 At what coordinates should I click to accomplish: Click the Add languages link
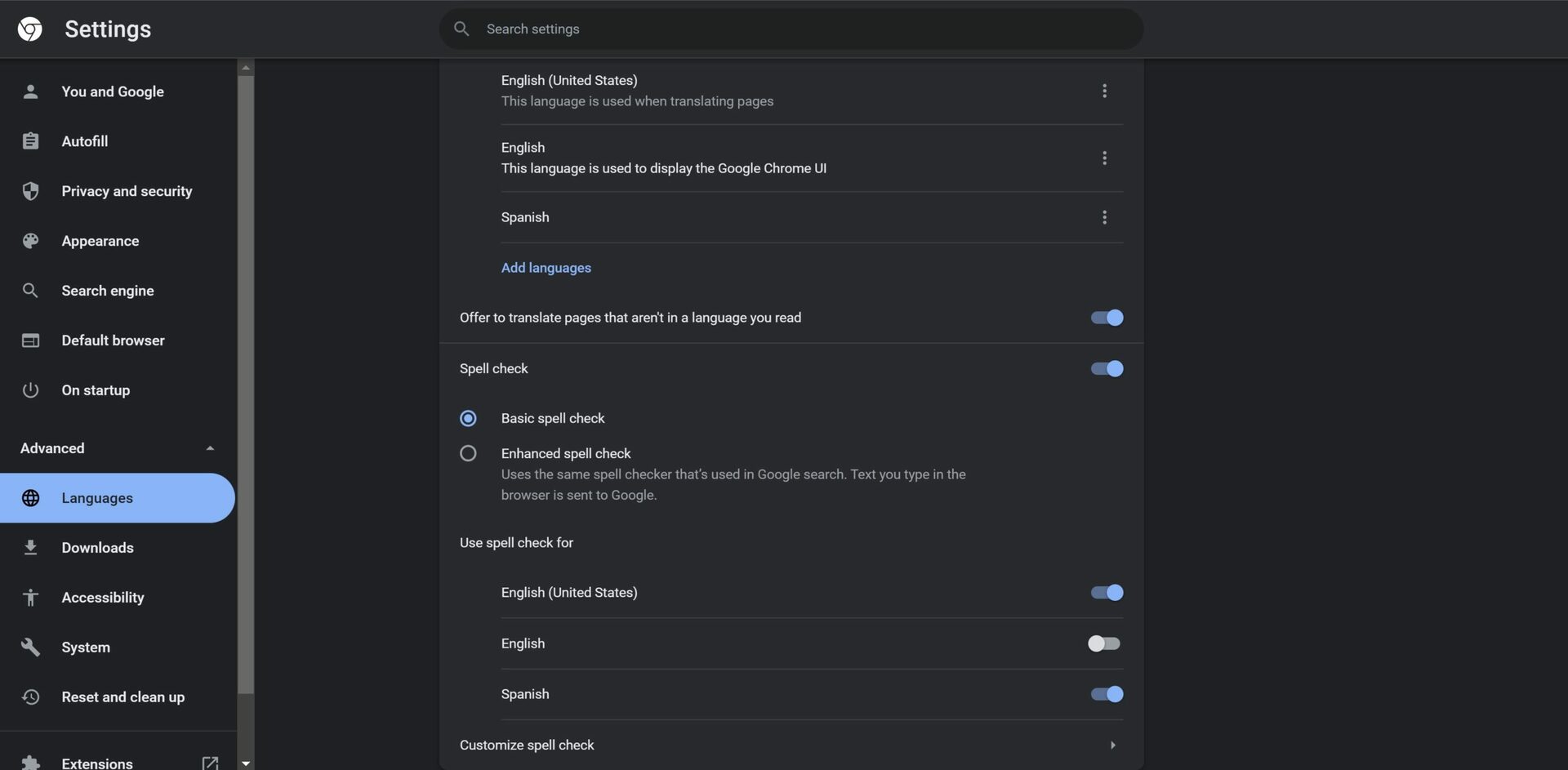click(x=546, y=268)
